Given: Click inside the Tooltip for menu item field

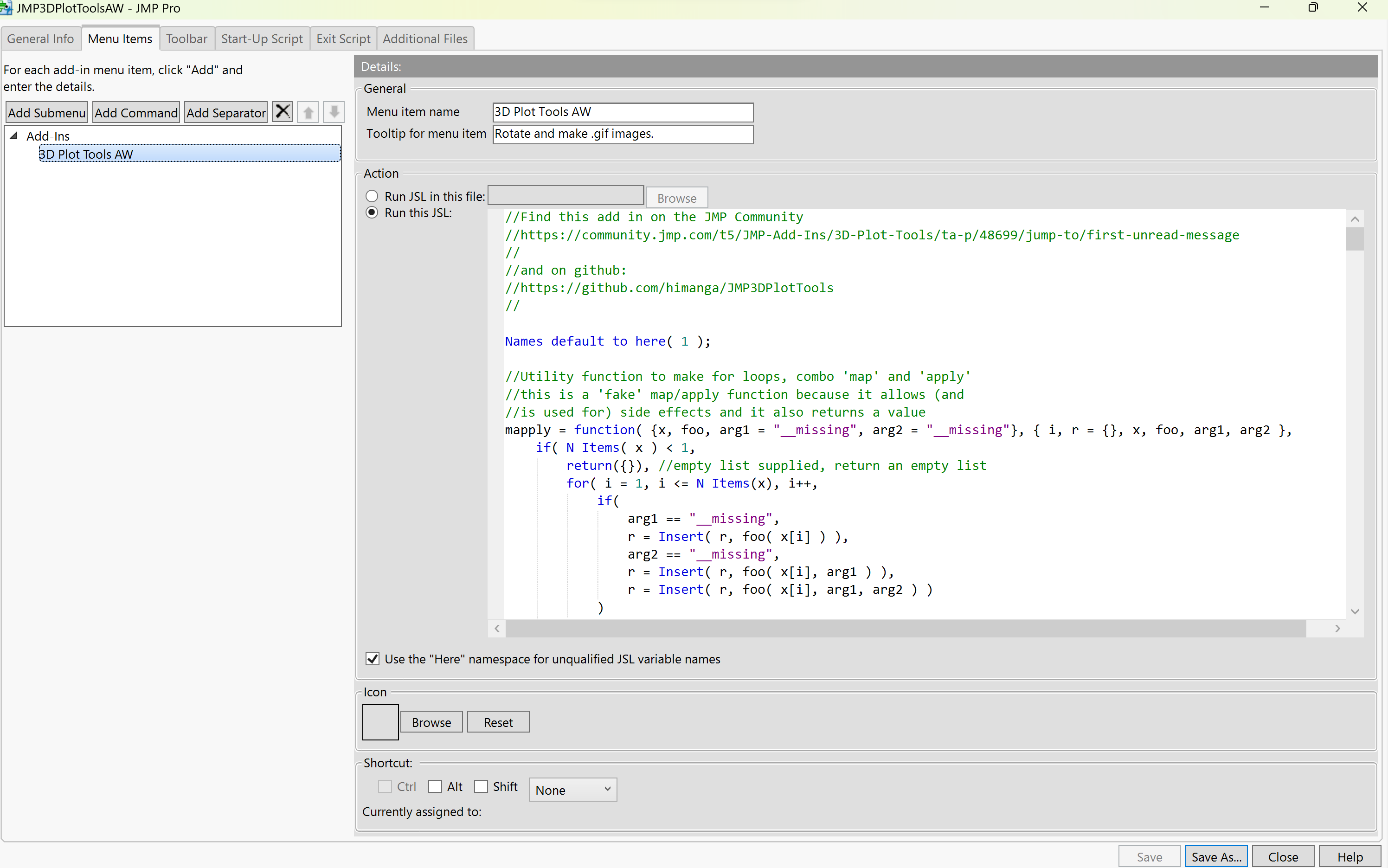Looking at the screenshot, I should [622, 134].
